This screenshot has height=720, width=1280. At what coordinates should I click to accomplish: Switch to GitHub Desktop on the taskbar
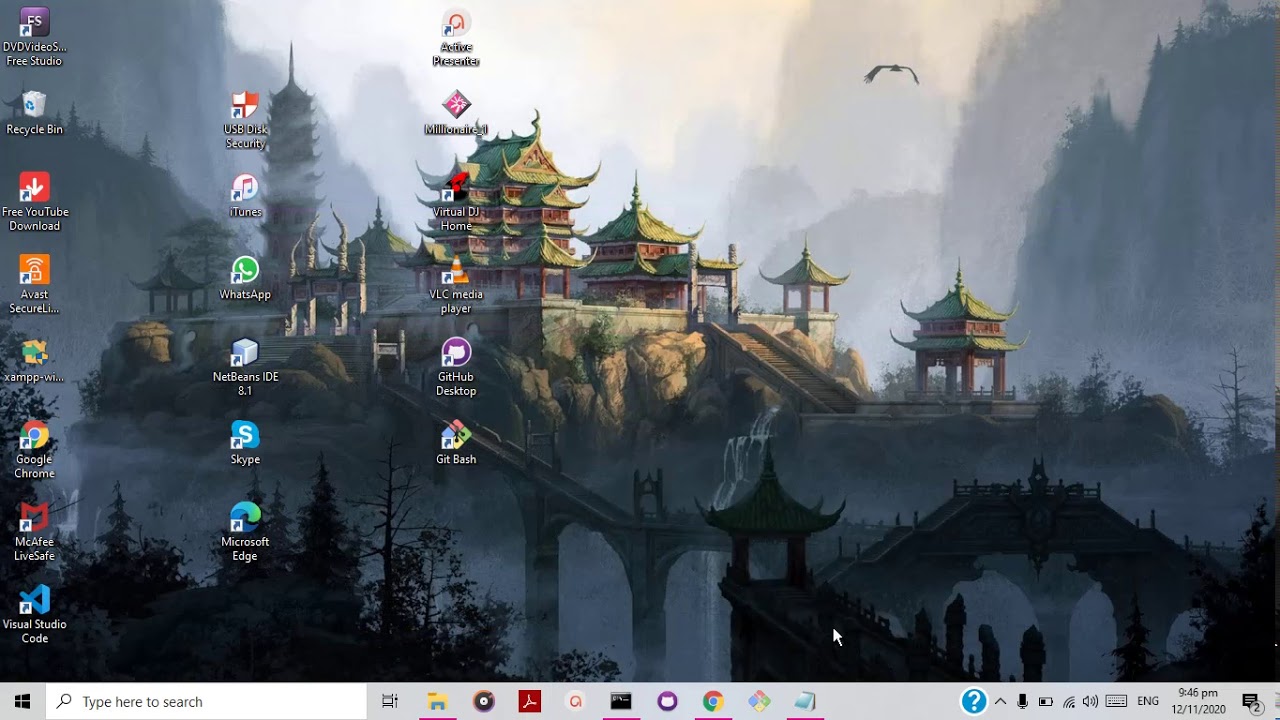[x=667, y=701]
